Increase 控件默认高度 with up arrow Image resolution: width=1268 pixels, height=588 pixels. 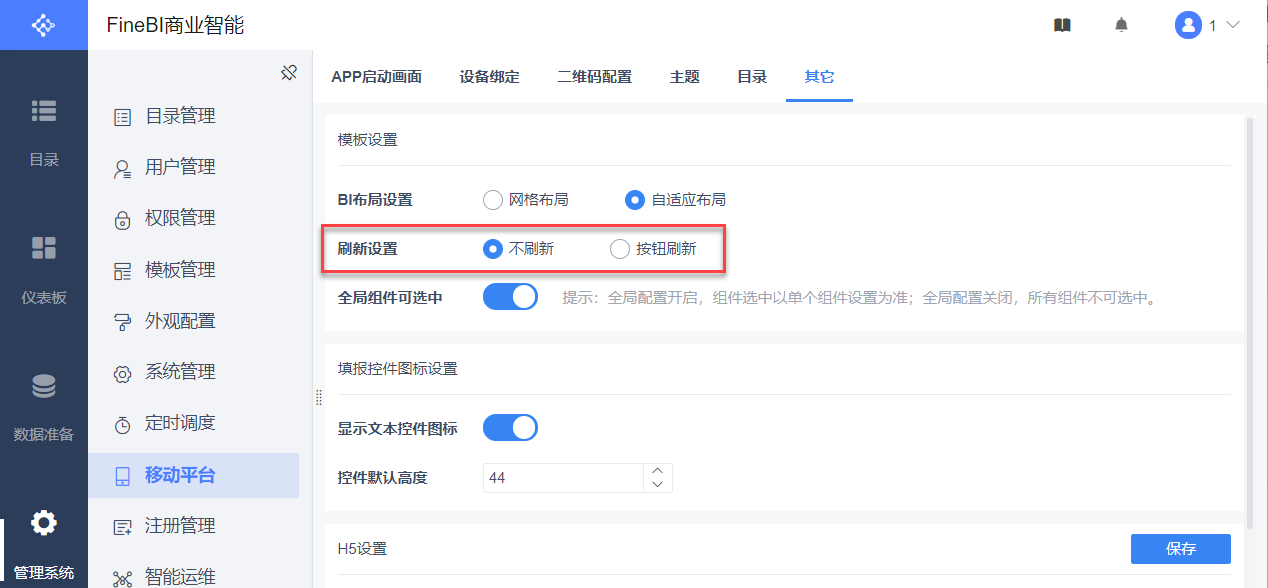click(657, 470)
